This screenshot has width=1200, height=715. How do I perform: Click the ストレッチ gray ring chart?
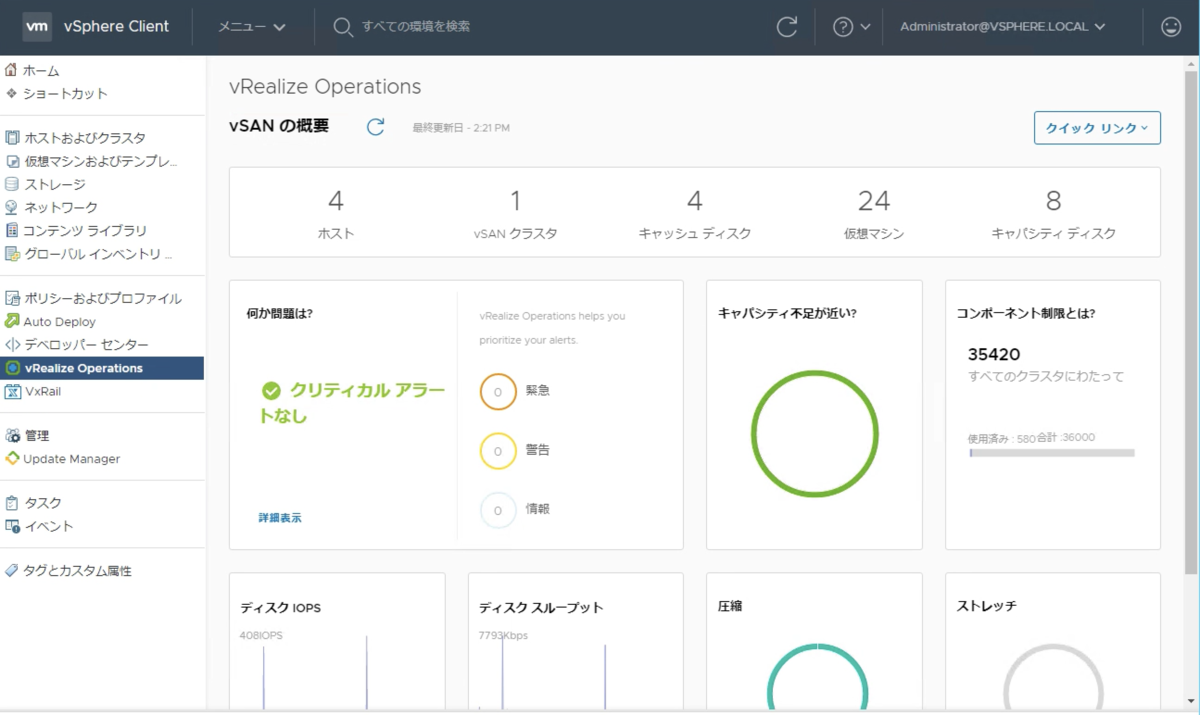point(1053,677)
